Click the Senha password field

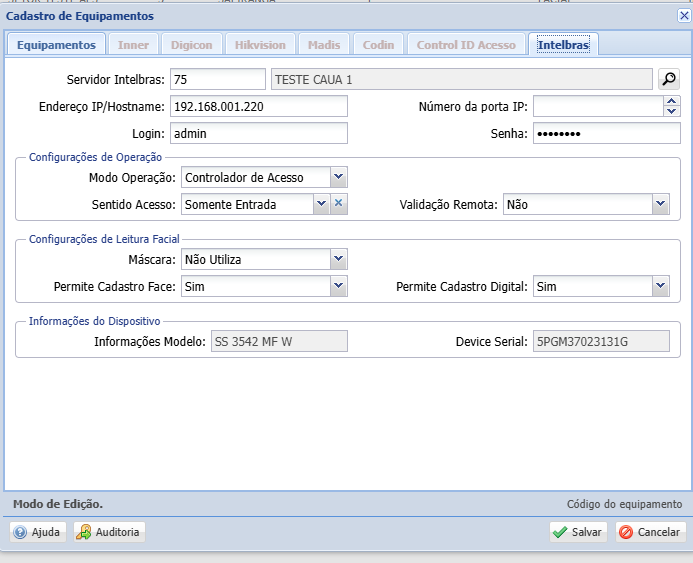click(606, 134)
